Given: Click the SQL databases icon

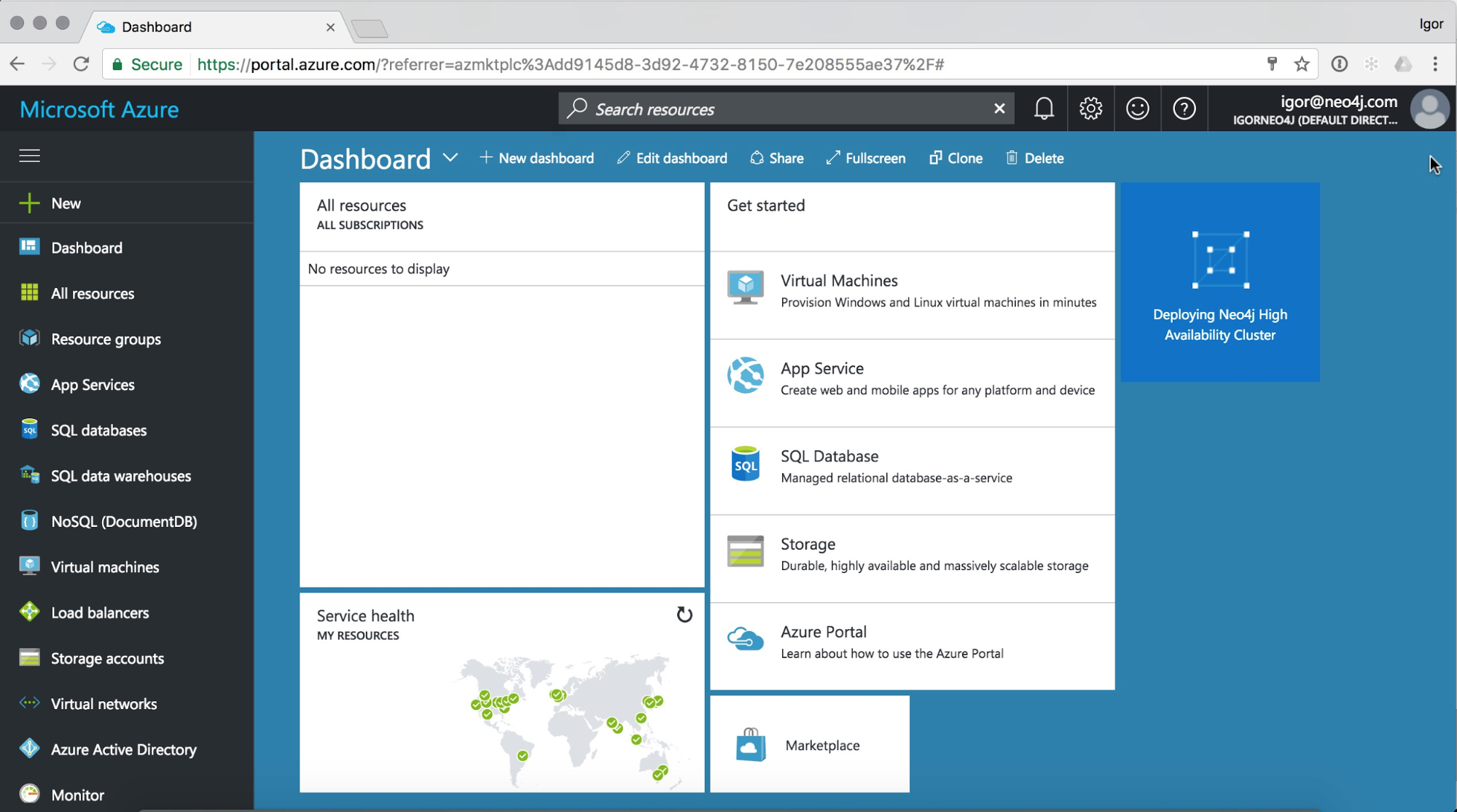Looking at the screenshot, I should pos(29,430).
